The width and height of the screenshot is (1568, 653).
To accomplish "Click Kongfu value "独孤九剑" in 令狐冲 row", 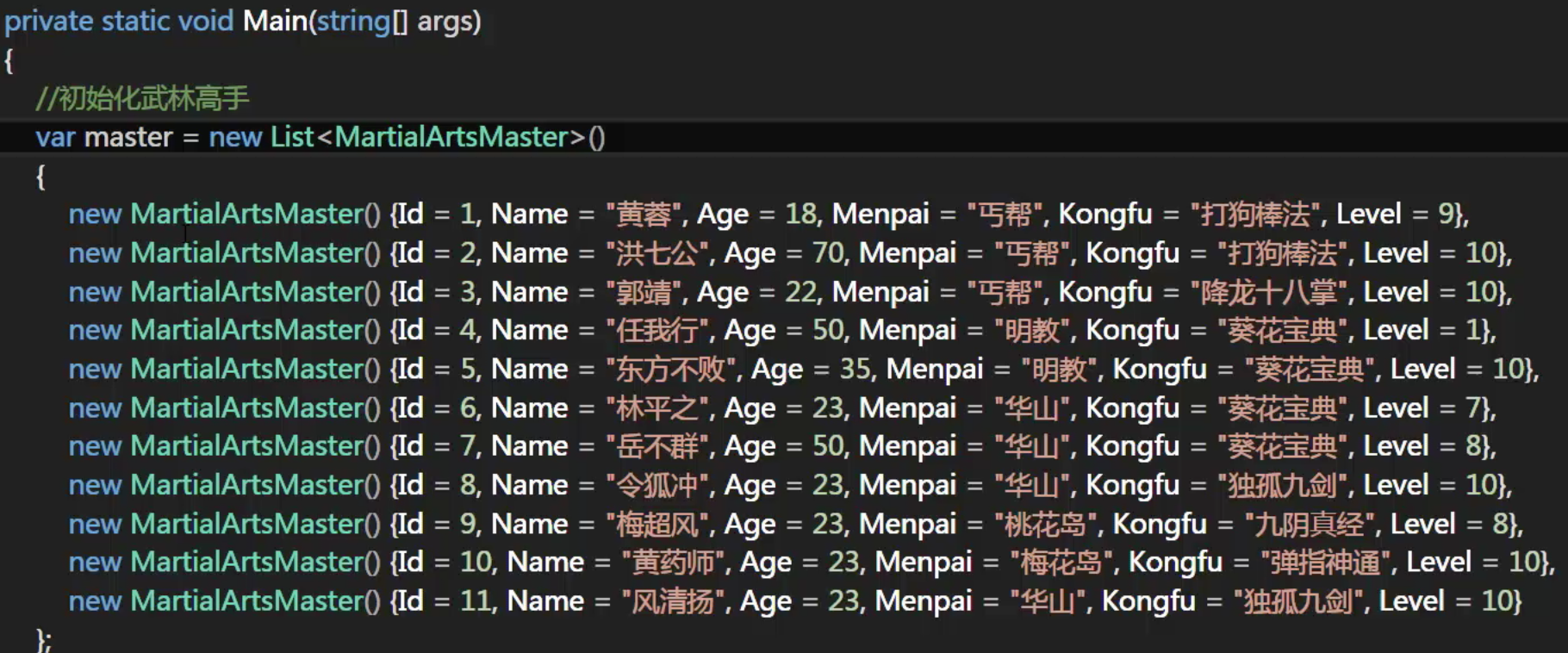I will click(1282, 485).
